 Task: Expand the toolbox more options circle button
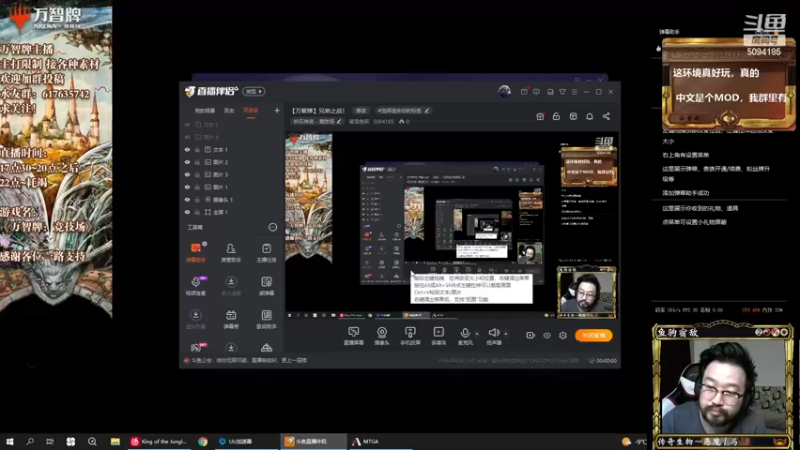click(x=272, y=227)
